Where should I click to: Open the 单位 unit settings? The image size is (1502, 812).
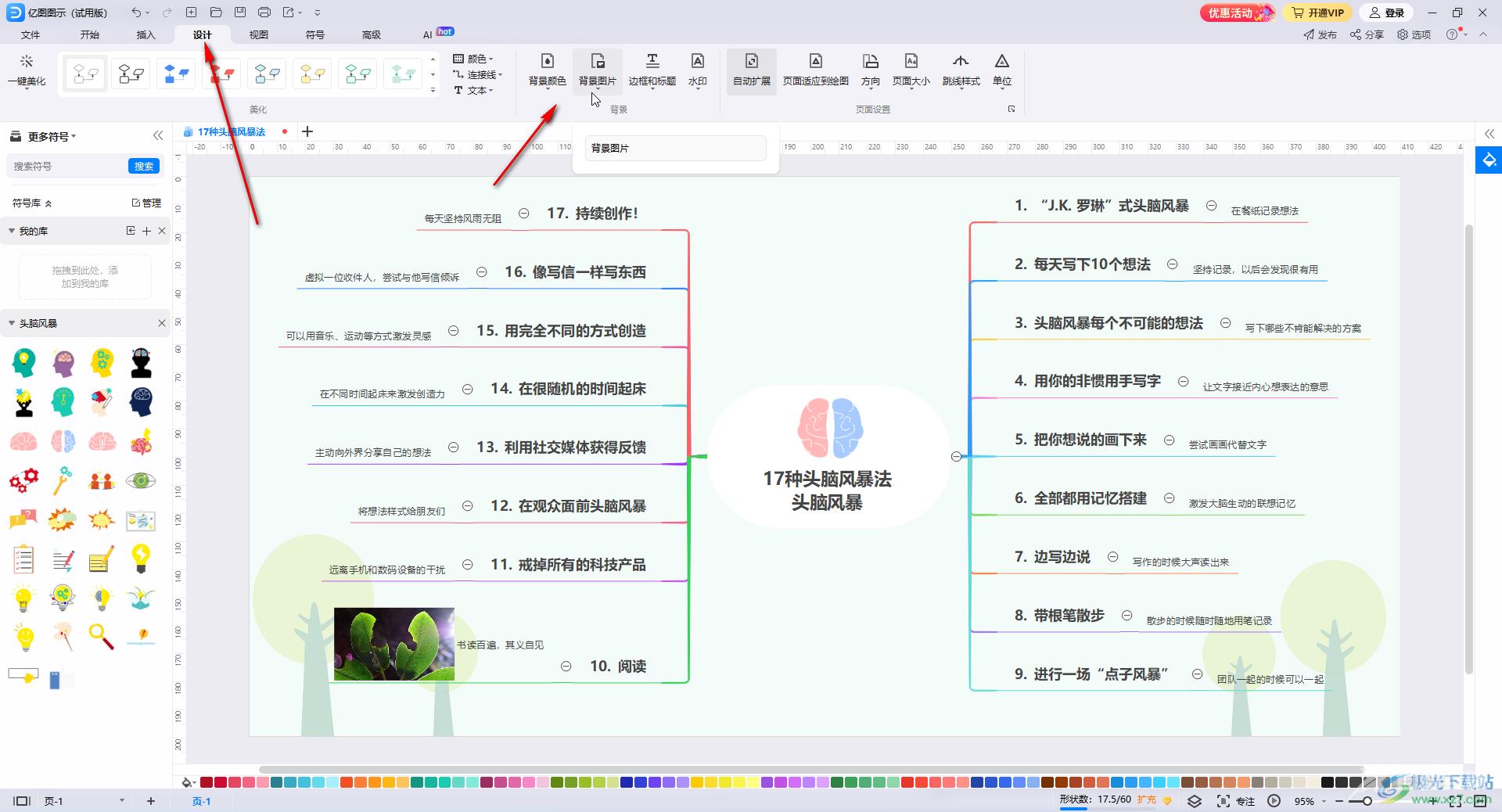tap(1001, 70)
